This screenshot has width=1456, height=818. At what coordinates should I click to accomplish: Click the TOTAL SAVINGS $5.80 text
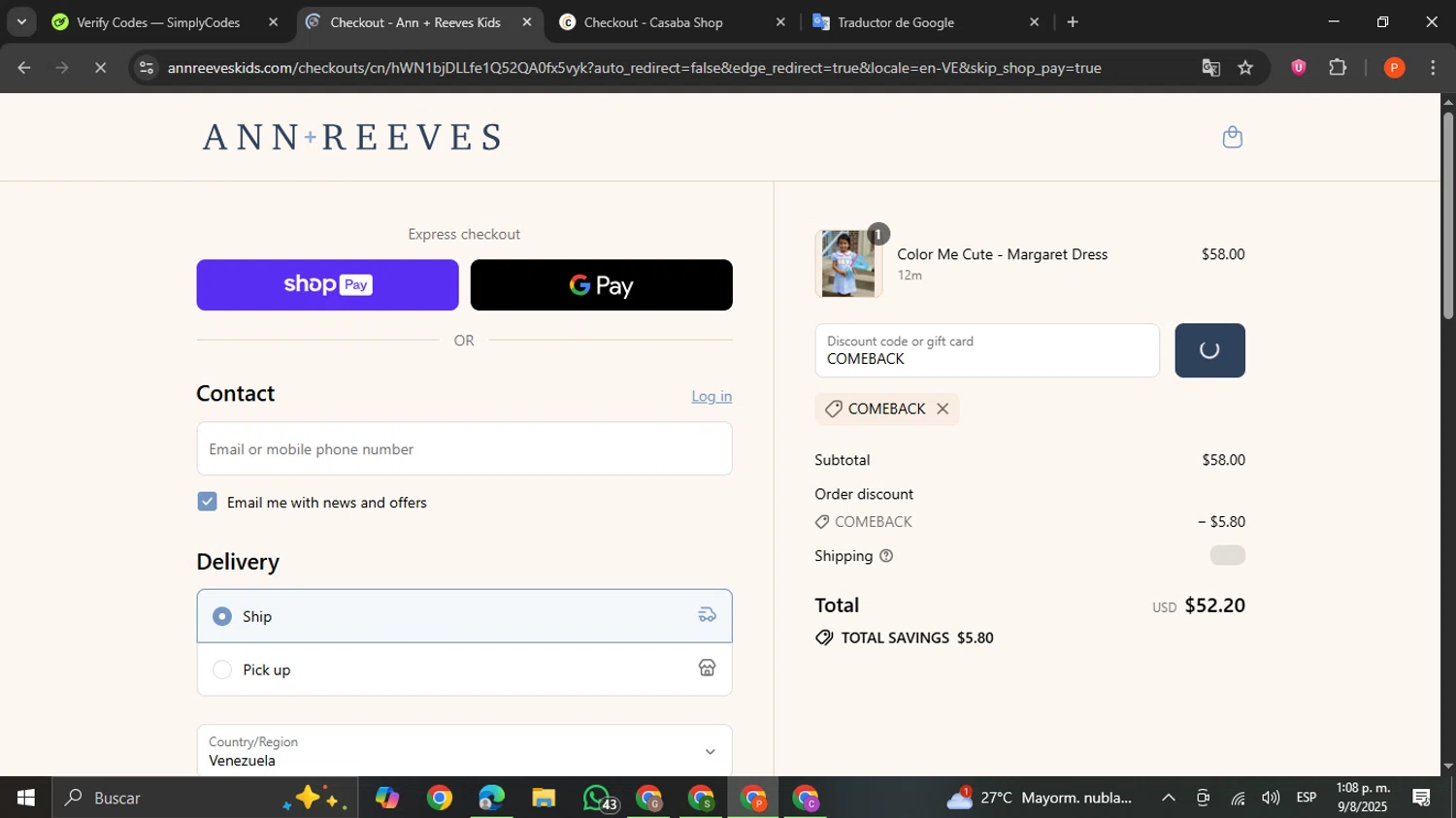(x=916, y=638)
